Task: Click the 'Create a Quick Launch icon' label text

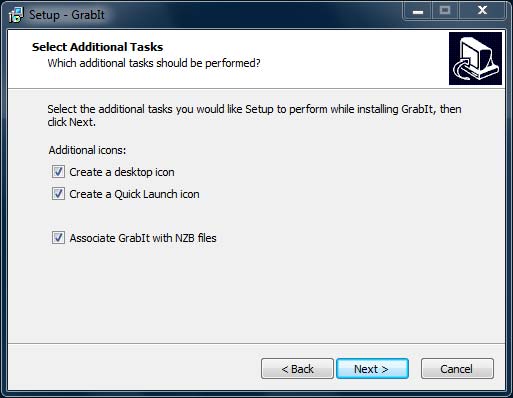Action: (134, 194)
